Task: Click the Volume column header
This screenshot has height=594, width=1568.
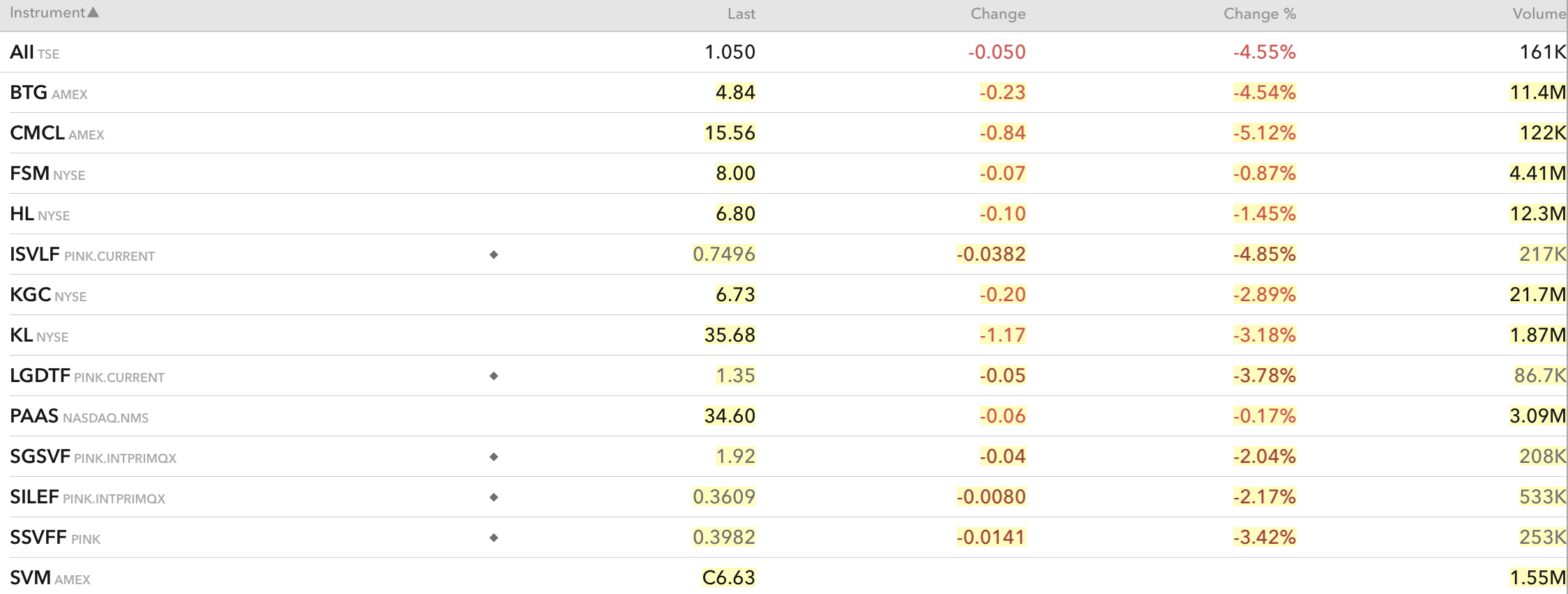Action: click(x=1539, y=14)
